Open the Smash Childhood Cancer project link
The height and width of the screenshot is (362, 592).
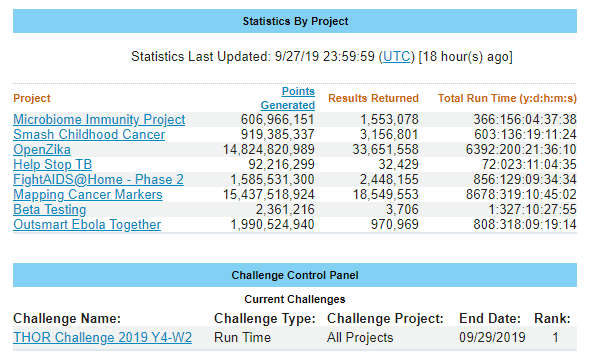89,134
